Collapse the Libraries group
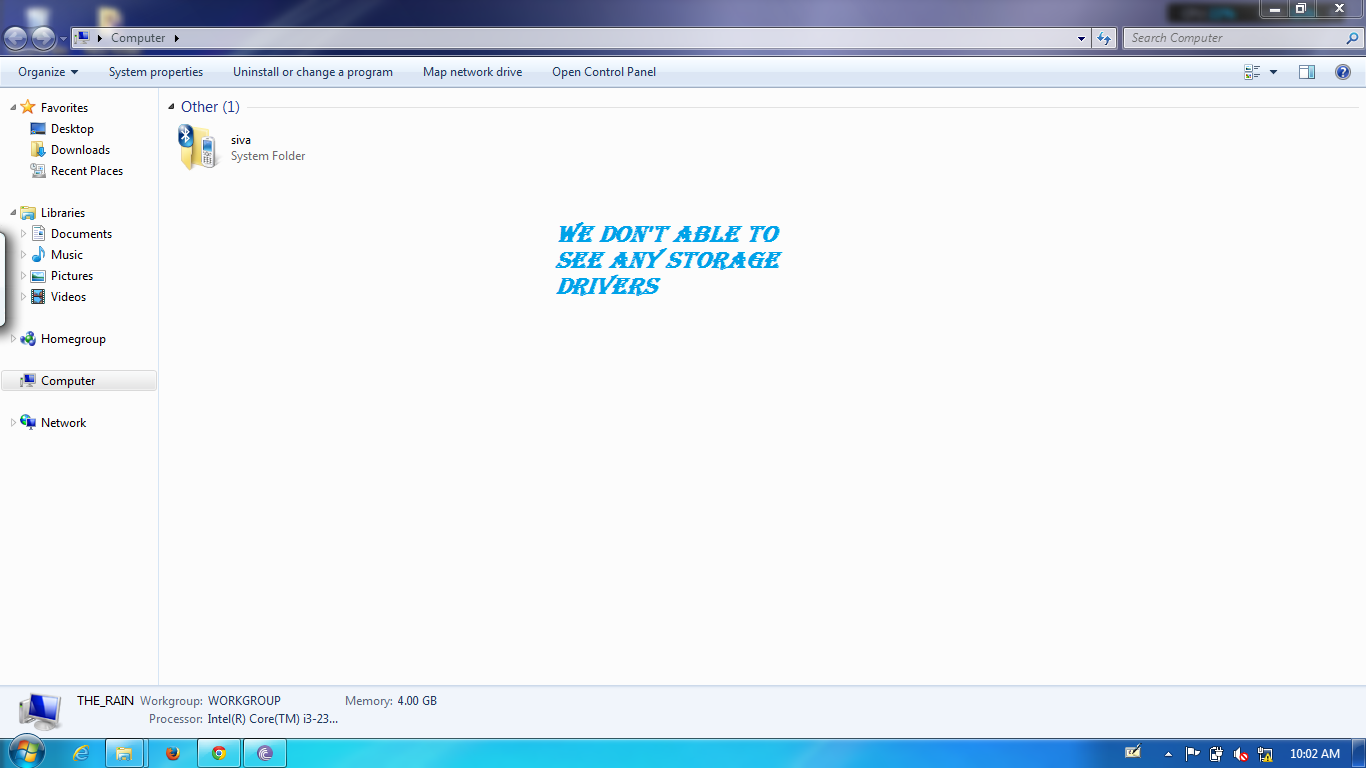 13,213
